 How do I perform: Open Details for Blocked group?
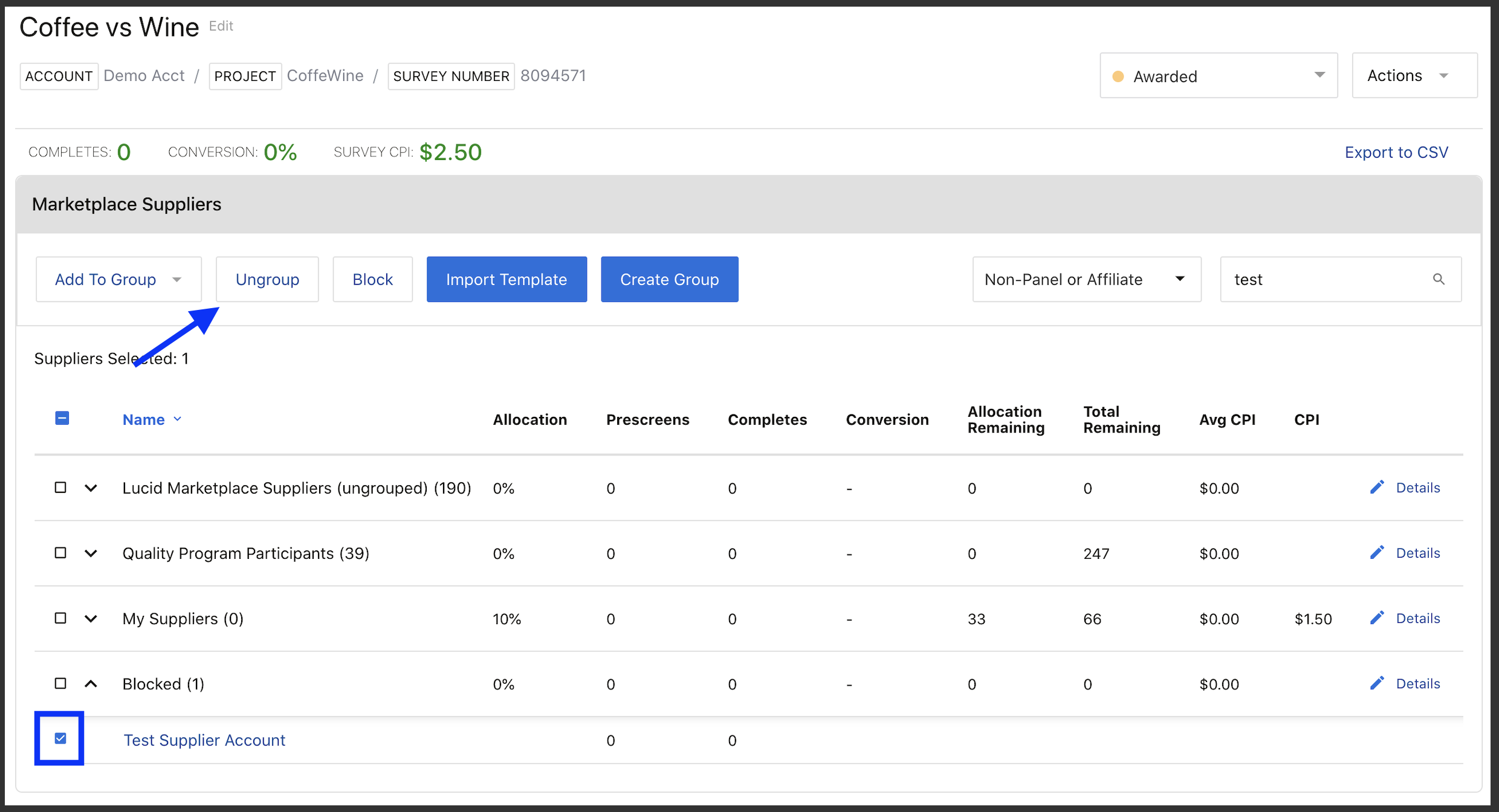click(1418, 683)
